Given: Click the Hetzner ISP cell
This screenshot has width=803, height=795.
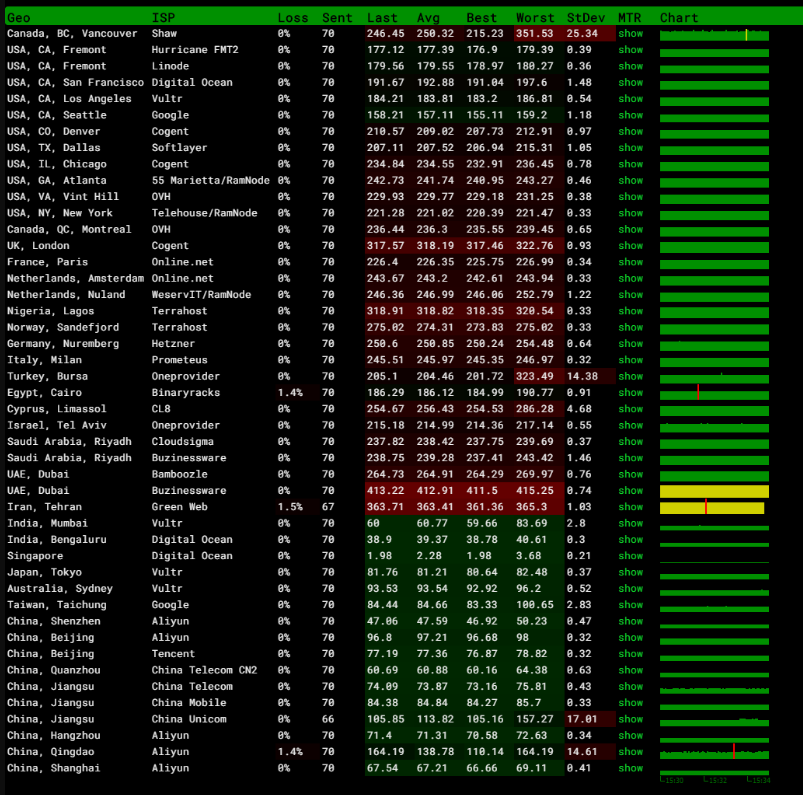Looking at the screenshot, I should pyautogui.click(x=173, y=344).
